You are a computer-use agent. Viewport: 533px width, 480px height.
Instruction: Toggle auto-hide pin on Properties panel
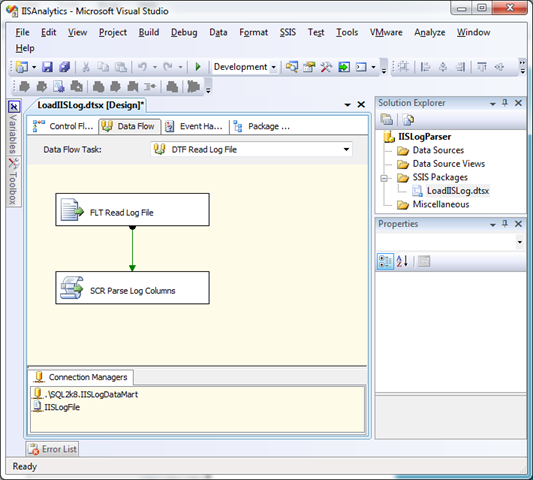pos(505,224)
